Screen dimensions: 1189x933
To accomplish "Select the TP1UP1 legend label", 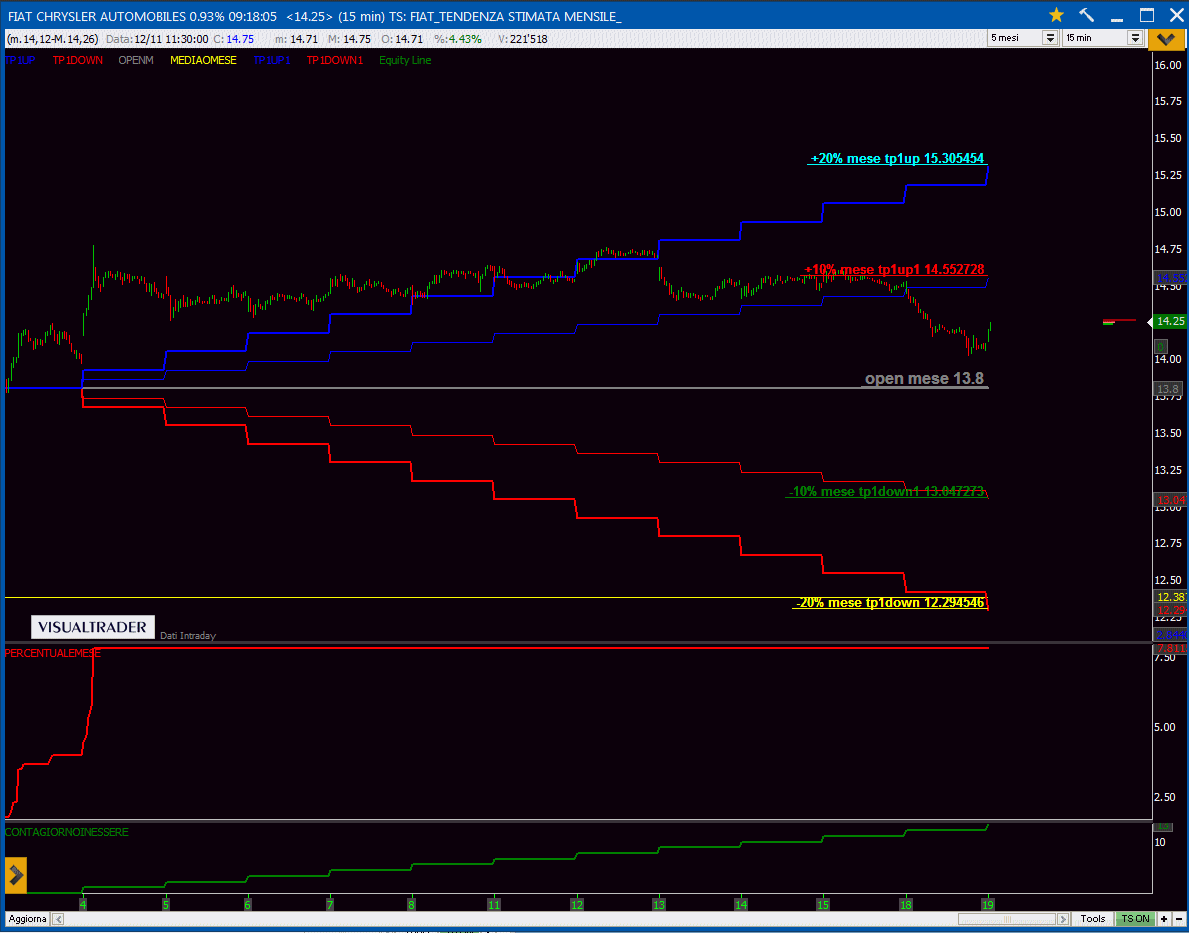I will (271, 60).
